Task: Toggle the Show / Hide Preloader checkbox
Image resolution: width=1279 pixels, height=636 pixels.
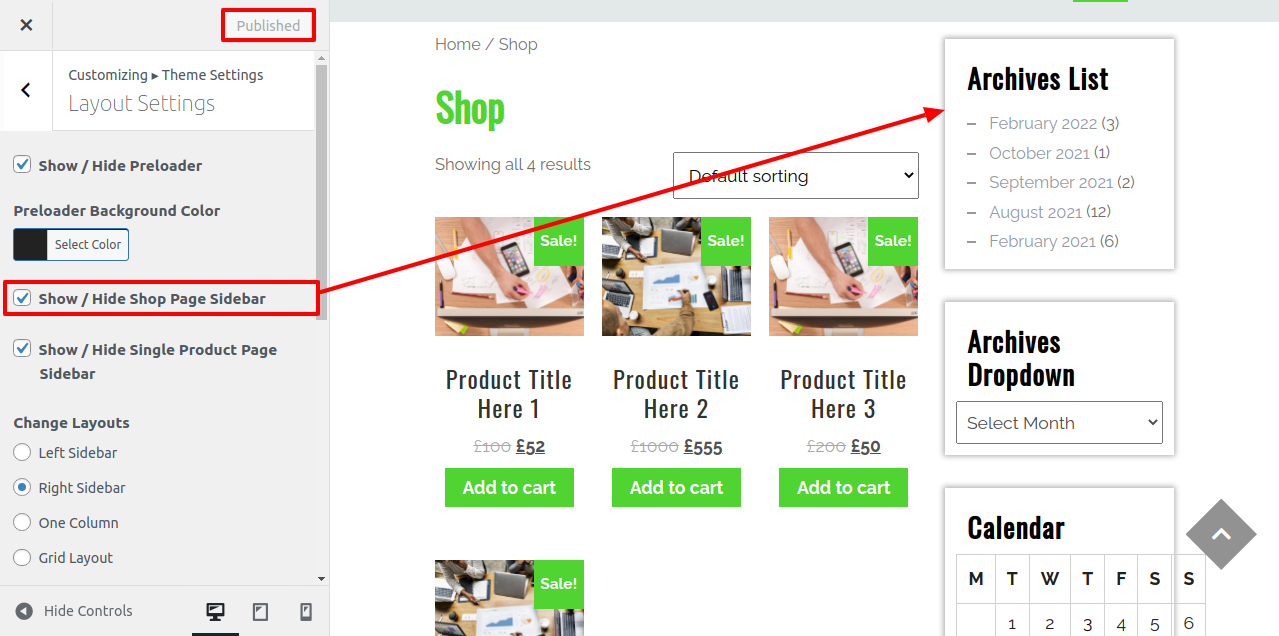Action: (x=22, y=164)
